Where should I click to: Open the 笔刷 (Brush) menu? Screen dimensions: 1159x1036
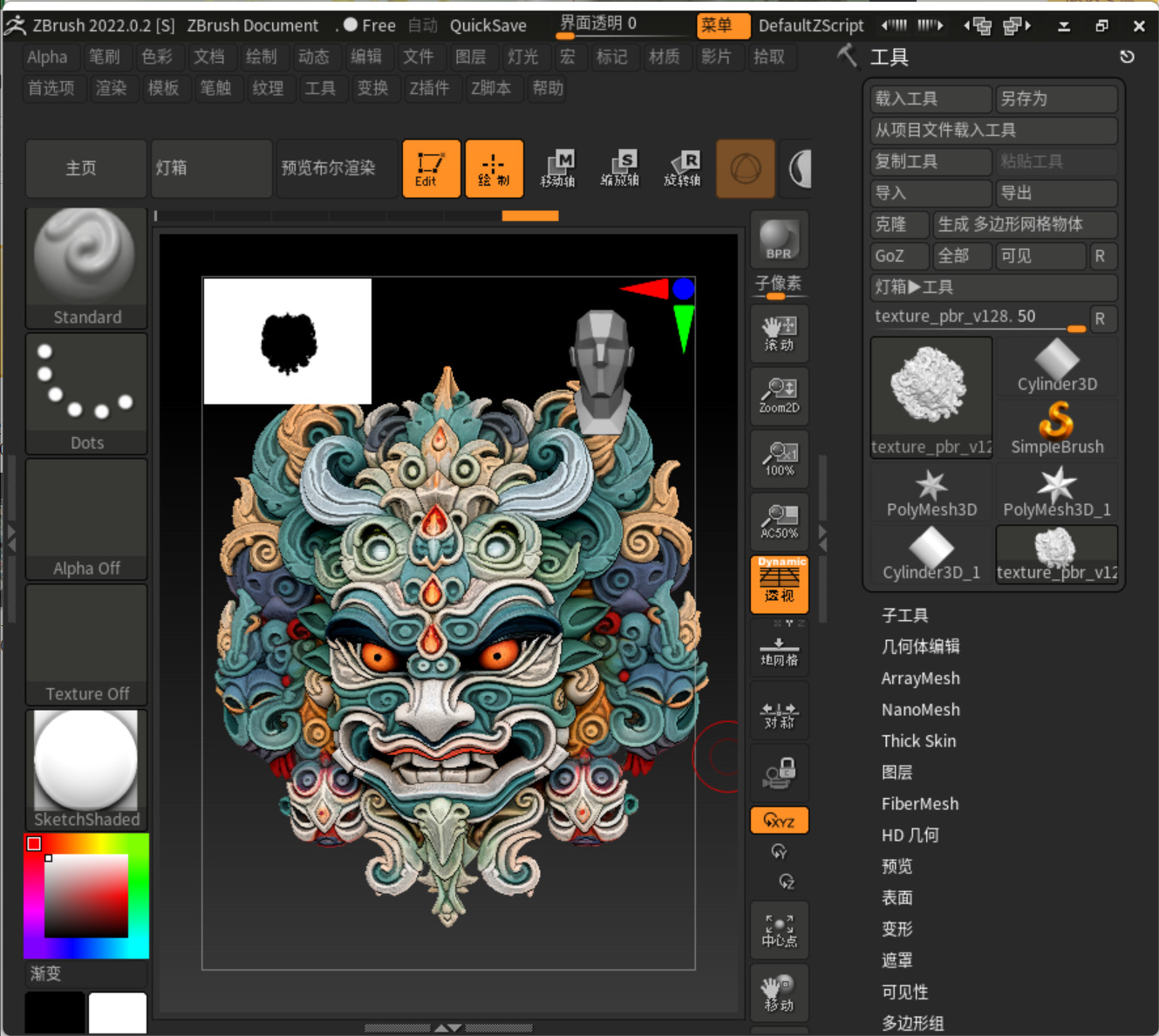[105, 57]
